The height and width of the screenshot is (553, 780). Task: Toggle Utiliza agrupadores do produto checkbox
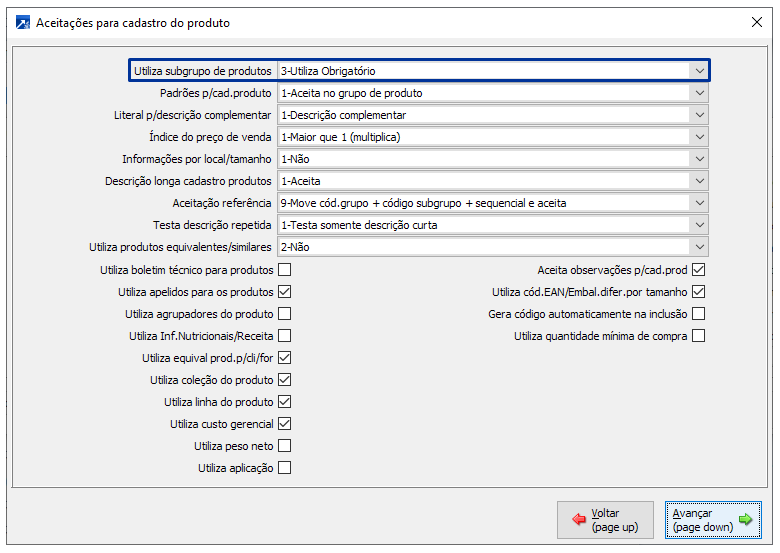[x=285, y=314]
